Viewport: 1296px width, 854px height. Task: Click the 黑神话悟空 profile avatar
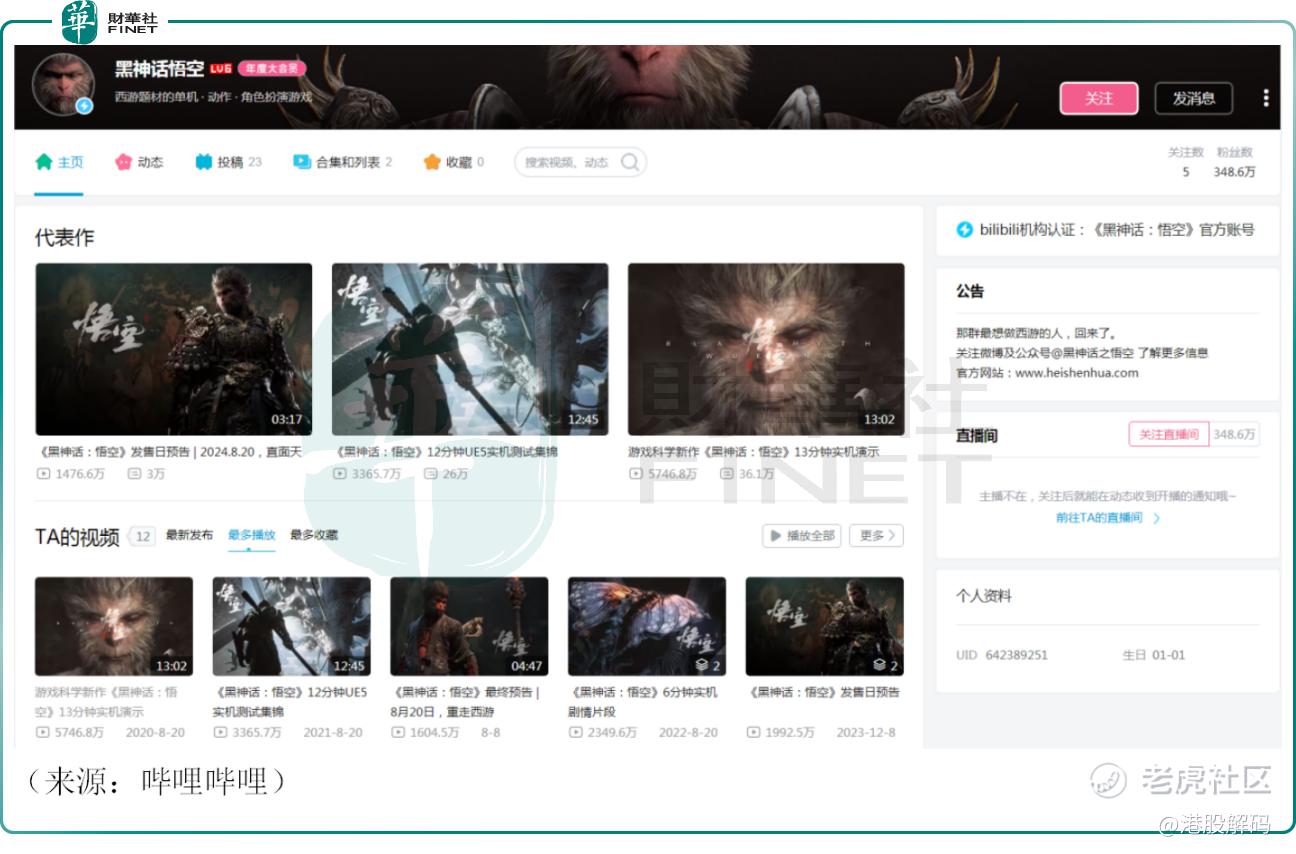[63, 84]
